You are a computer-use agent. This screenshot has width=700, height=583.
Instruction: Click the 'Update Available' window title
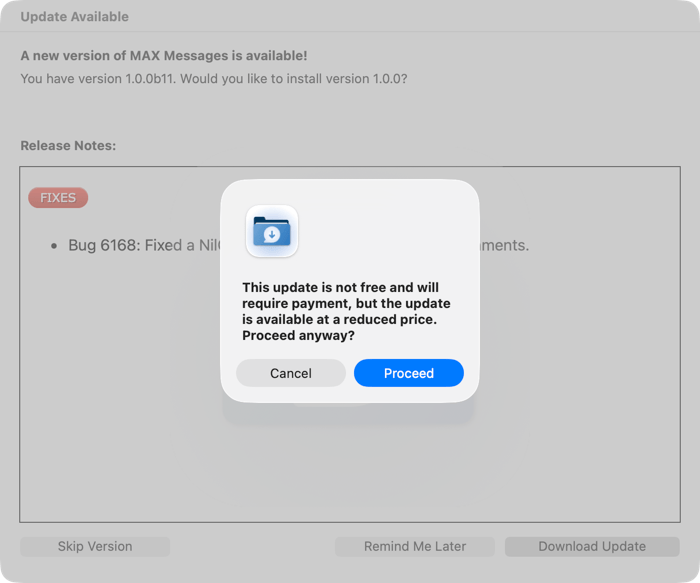pyautogui.click(x=75, y=17)
